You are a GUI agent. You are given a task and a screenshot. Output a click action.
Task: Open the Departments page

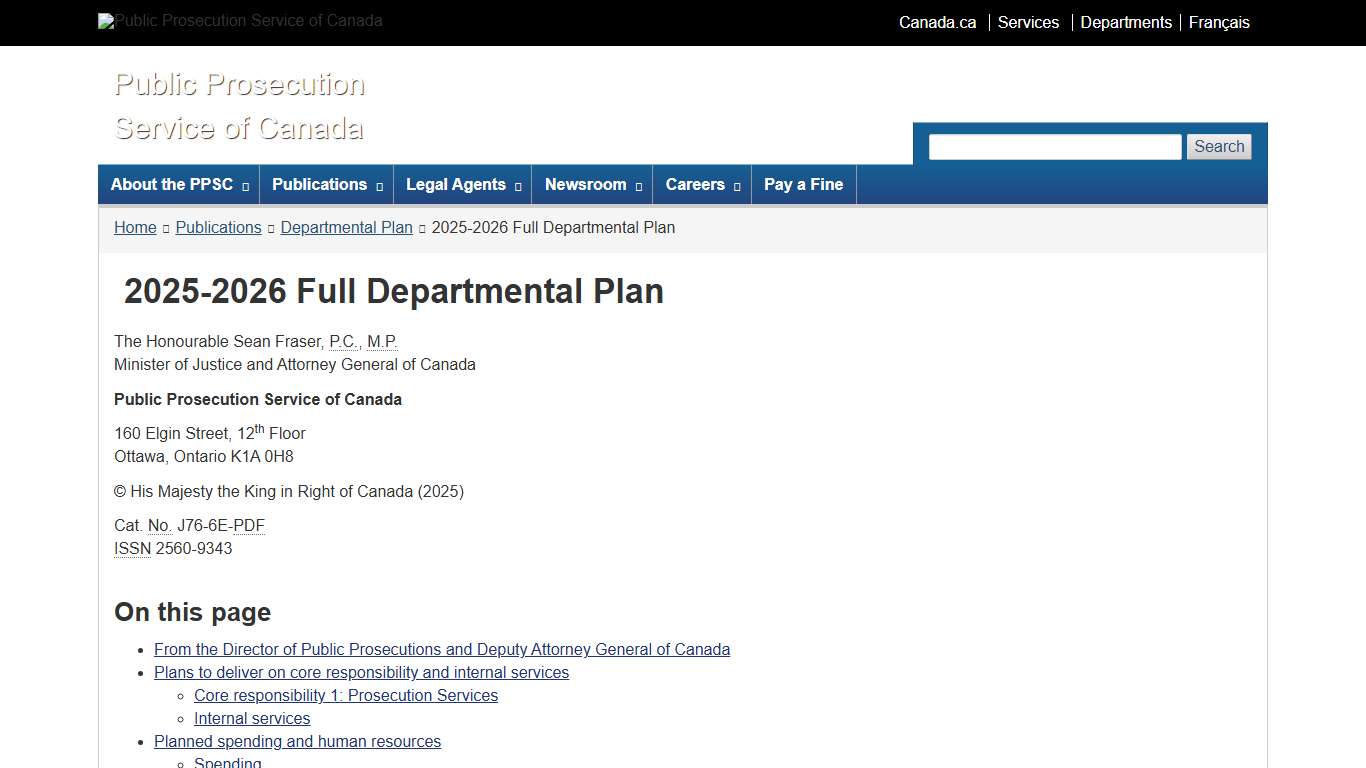1126,22
